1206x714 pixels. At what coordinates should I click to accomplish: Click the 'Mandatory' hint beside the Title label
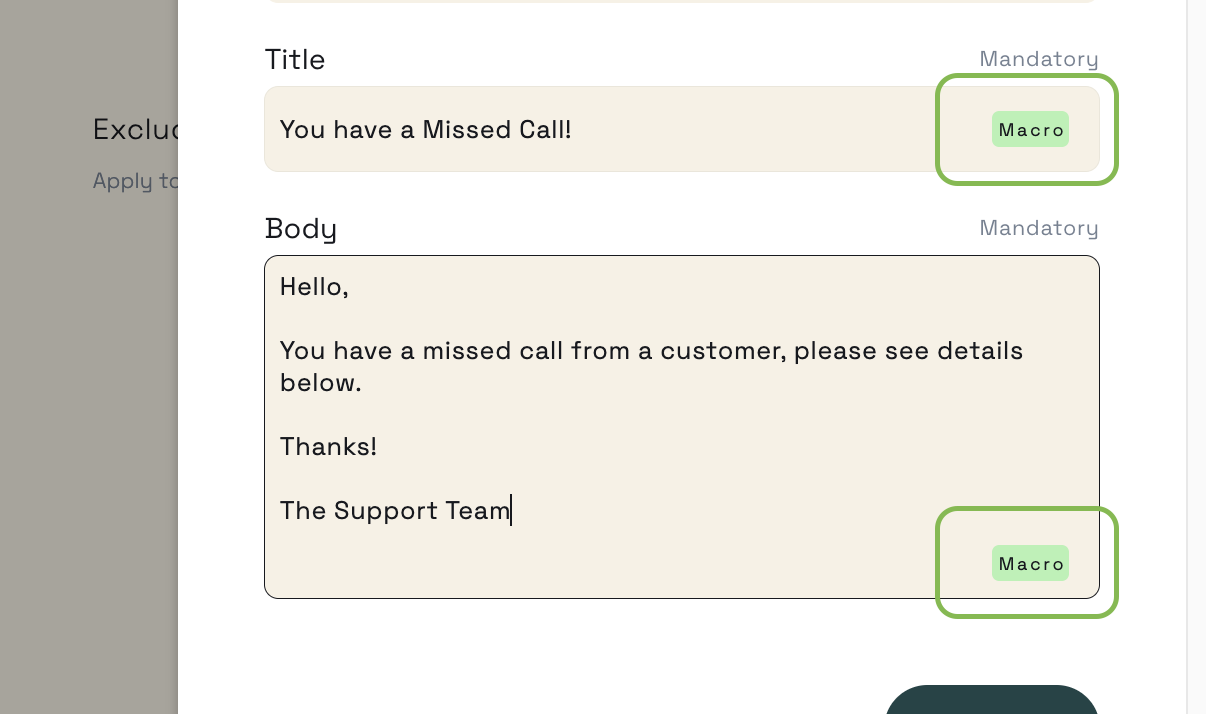pyautogui.click(x=1038, y=59)
